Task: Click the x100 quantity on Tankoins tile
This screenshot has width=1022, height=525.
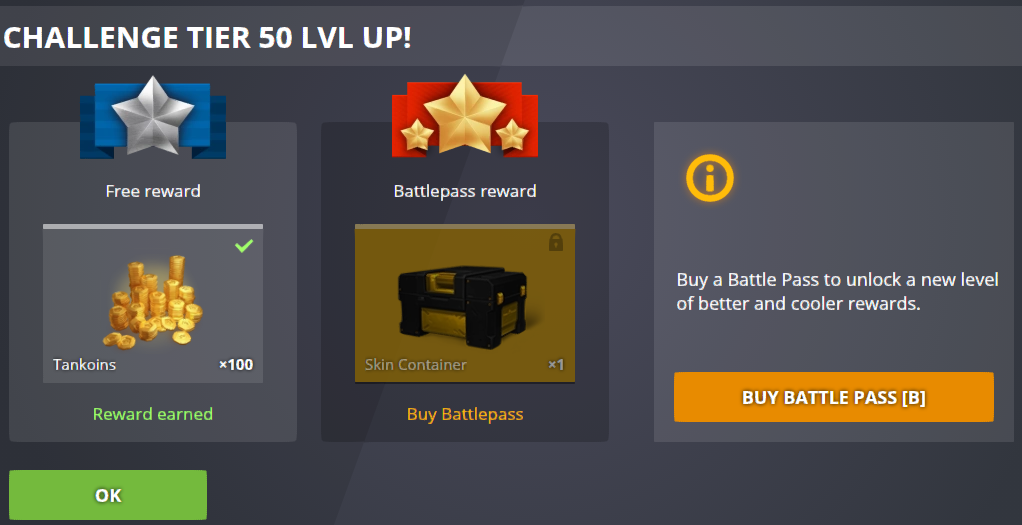Action: [x=236, y=365]
